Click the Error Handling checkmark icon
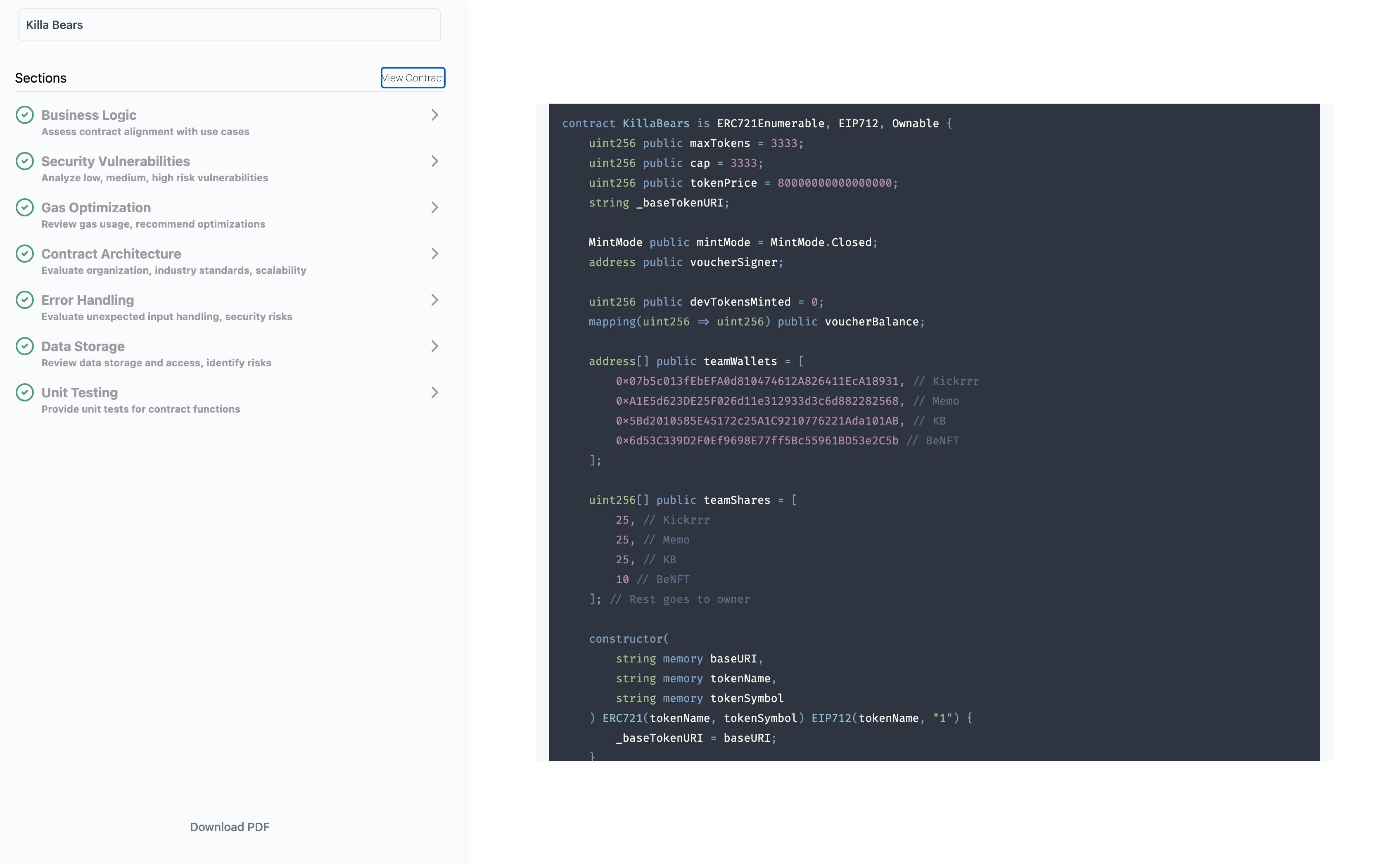 click(24, 300)
